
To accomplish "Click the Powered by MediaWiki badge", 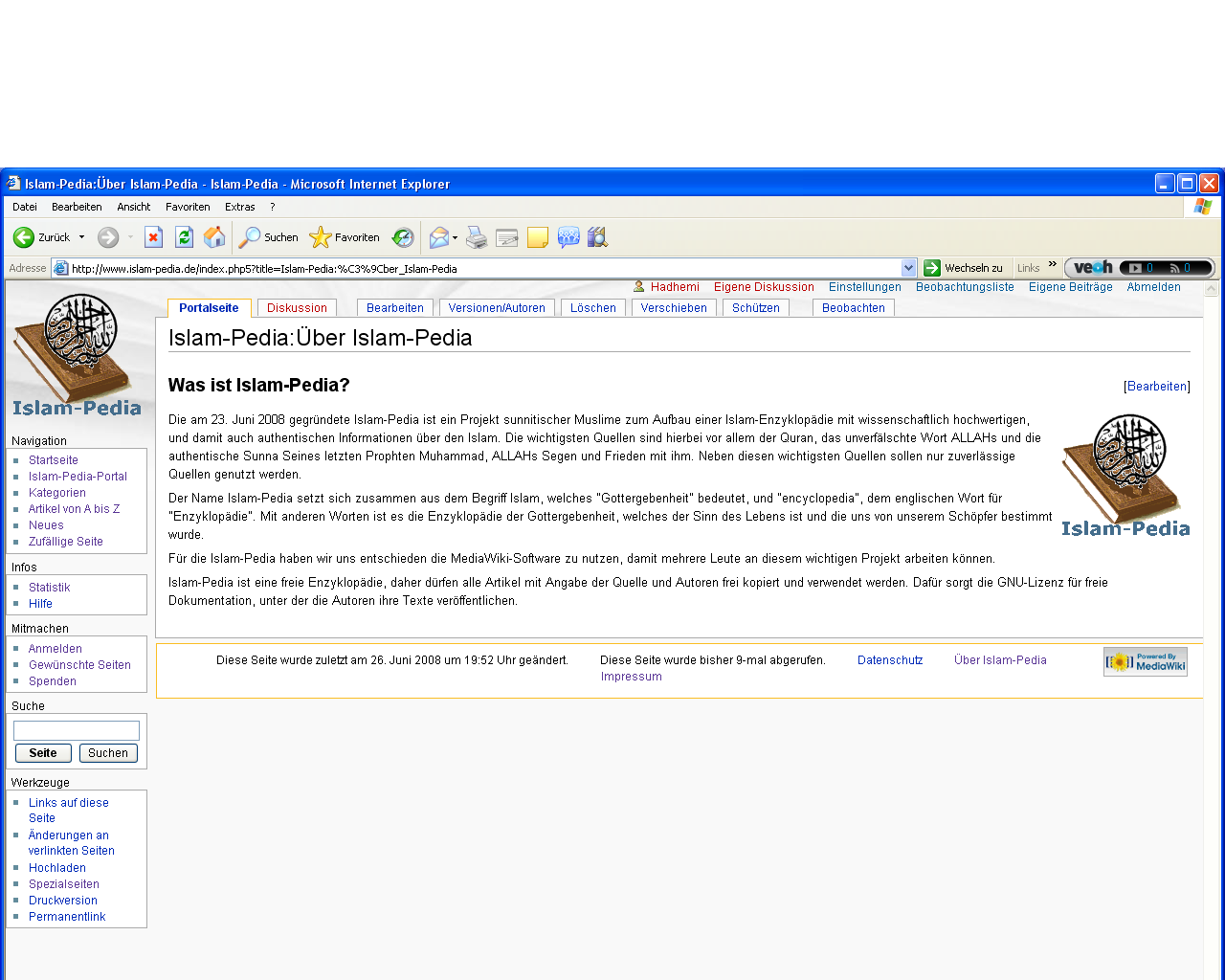I will pyautogui.click(x=1146, y=662).
